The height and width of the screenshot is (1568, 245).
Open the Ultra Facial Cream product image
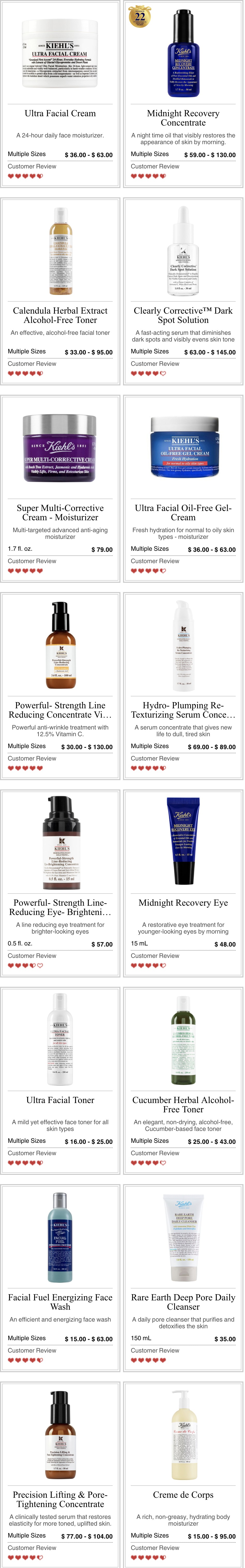tap(60, 53)
